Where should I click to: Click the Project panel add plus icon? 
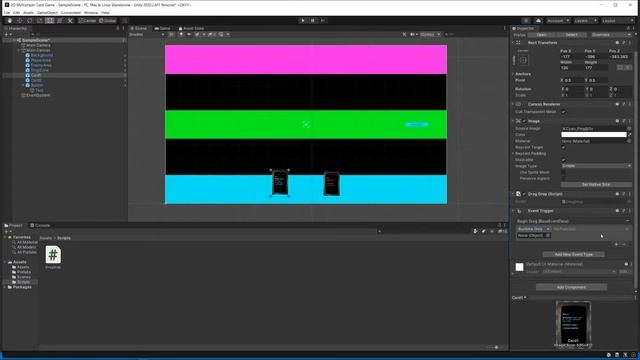[7, 231]
